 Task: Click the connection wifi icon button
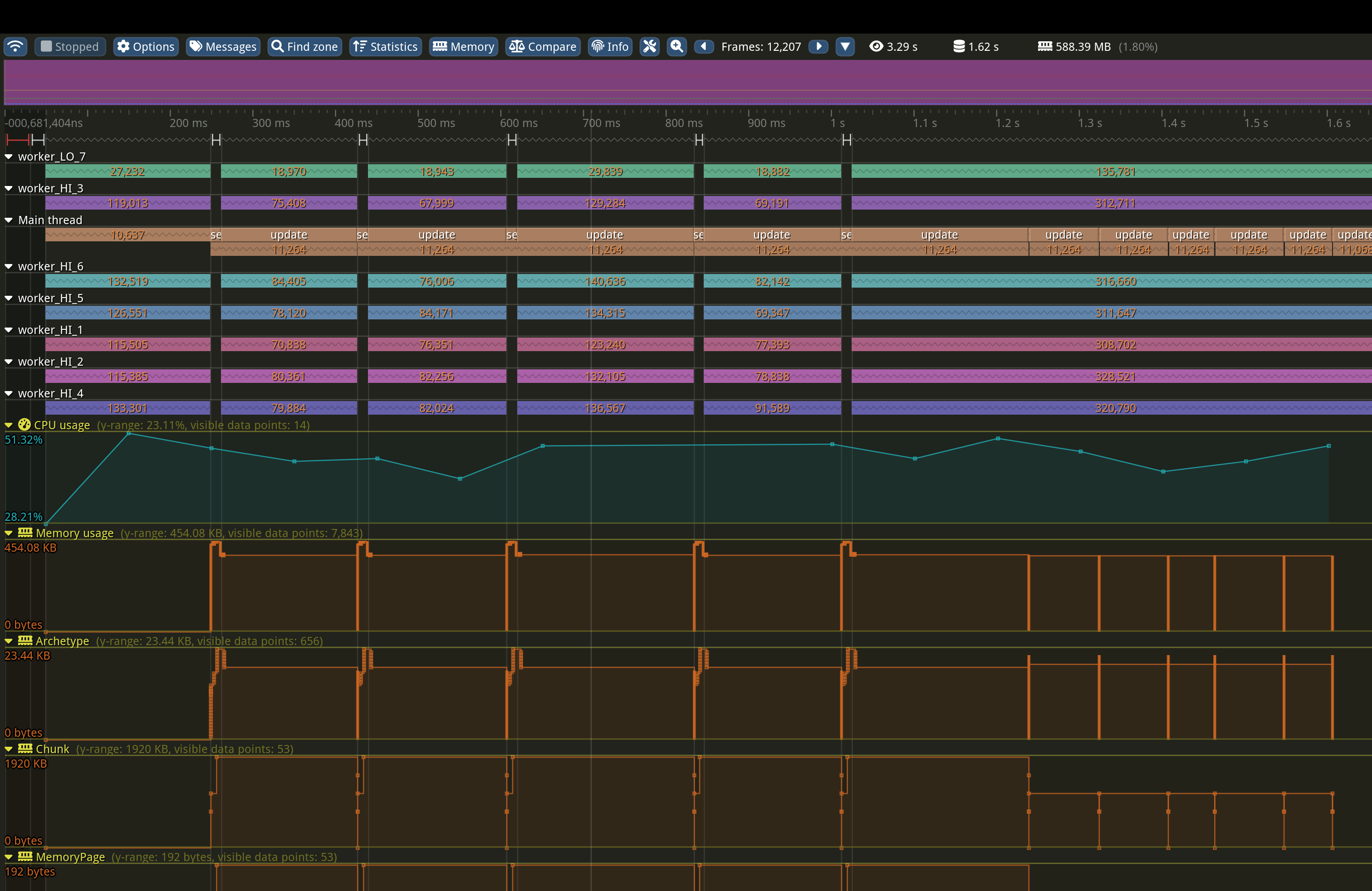15,47
